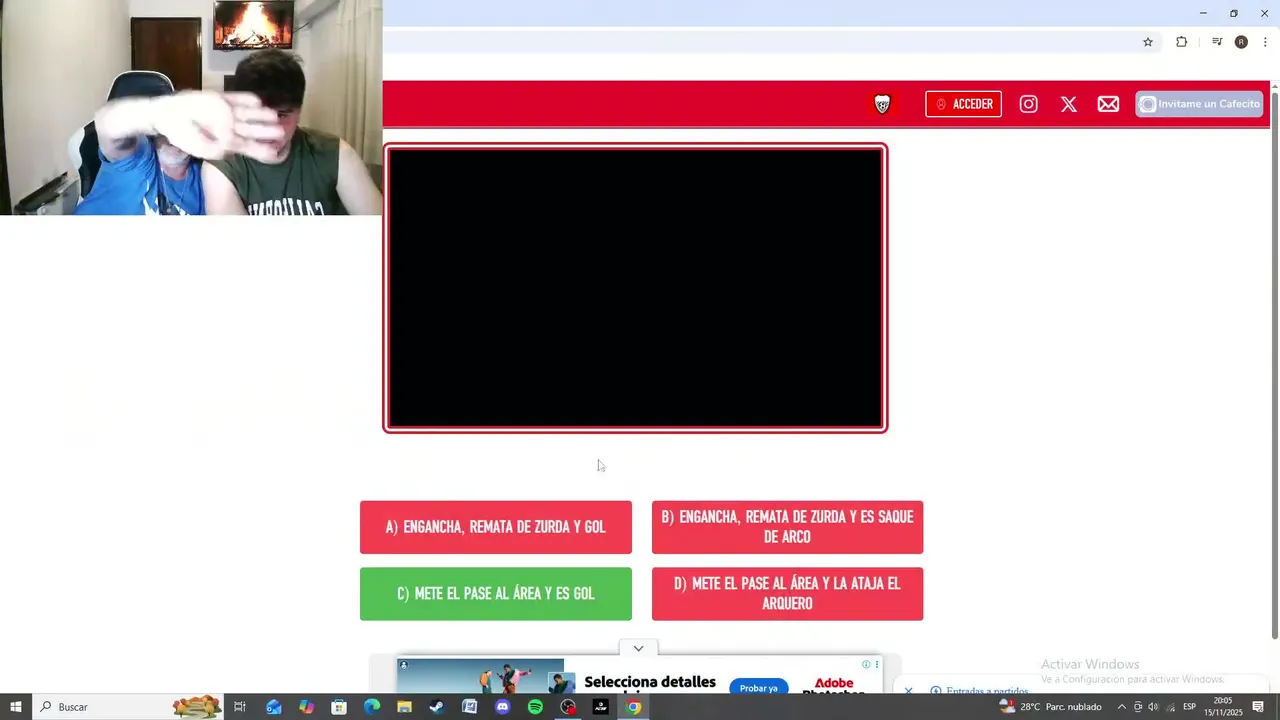Open Steam from the taskbar
The height and width of the screenshot is (720, 1280).
pos(437,707)
